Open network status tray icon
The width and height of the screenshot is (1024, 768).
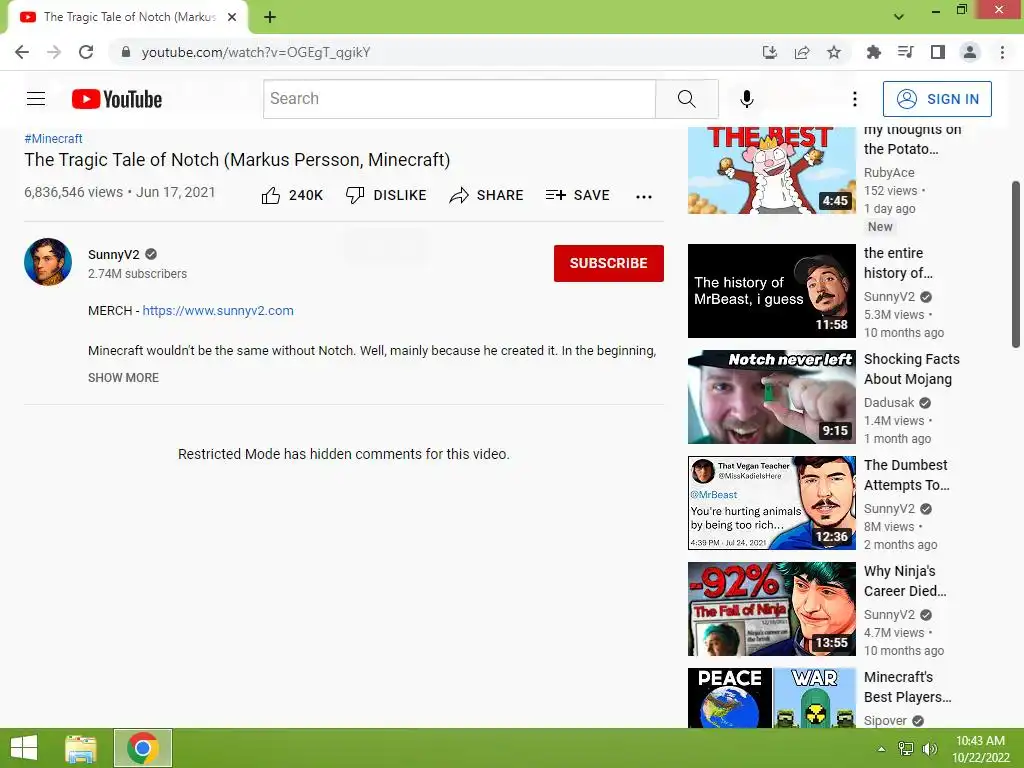[905, 749]
